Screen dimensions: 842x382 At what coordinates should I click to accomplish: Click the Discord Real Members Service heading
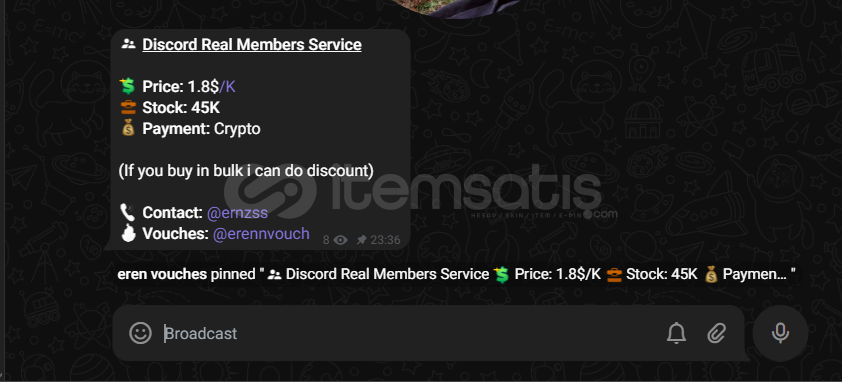click(252, 45)
